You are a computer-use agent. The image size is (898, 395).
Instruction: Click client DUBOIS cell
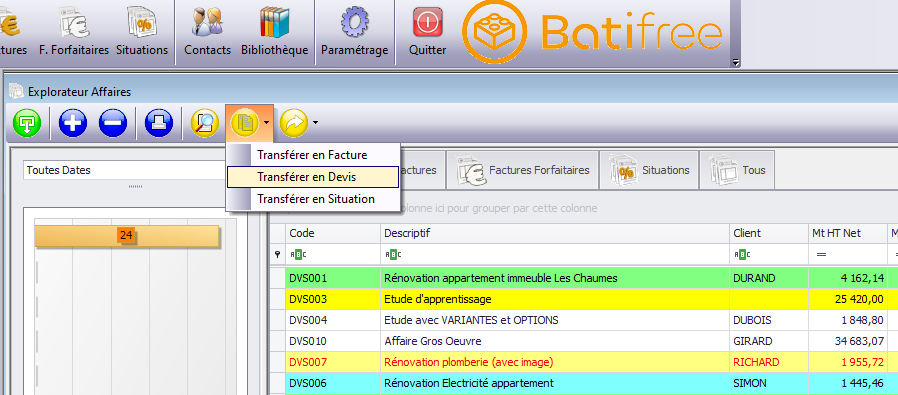point(769,320)
